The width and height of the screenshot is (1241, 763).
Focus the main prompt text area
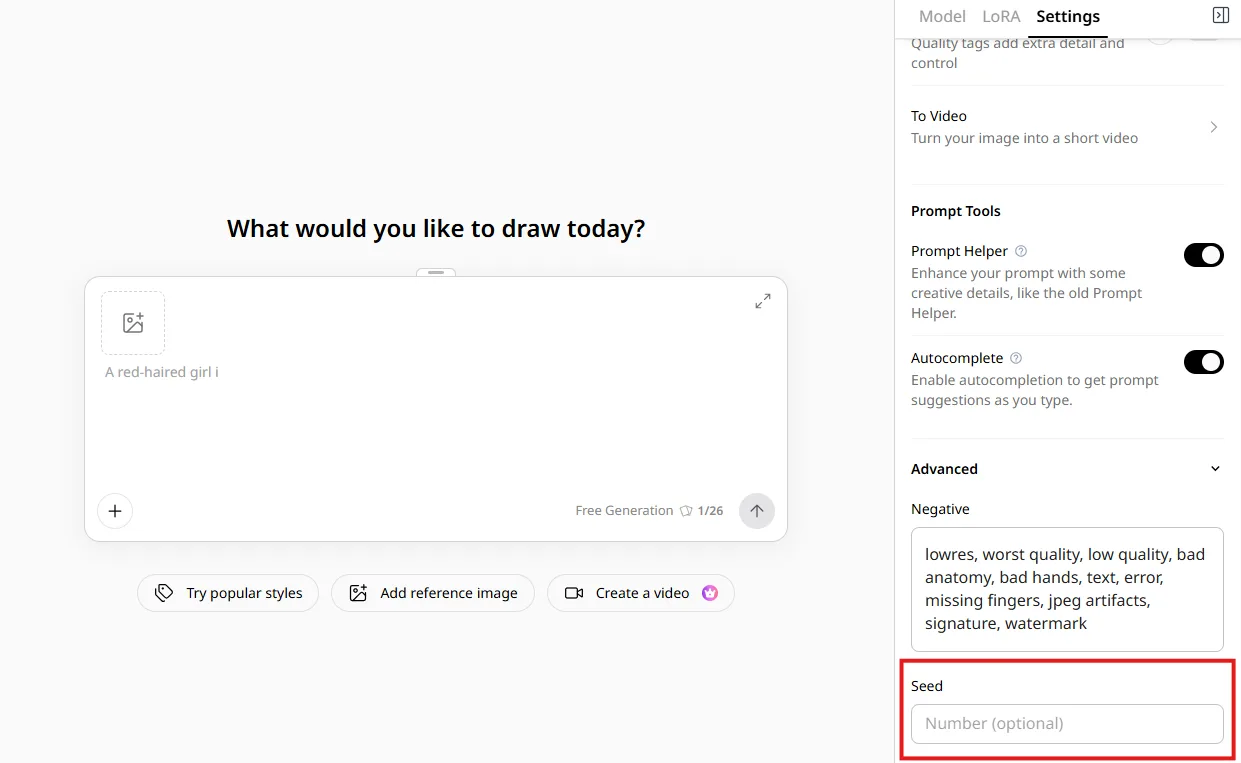click(x=436, y=420)
